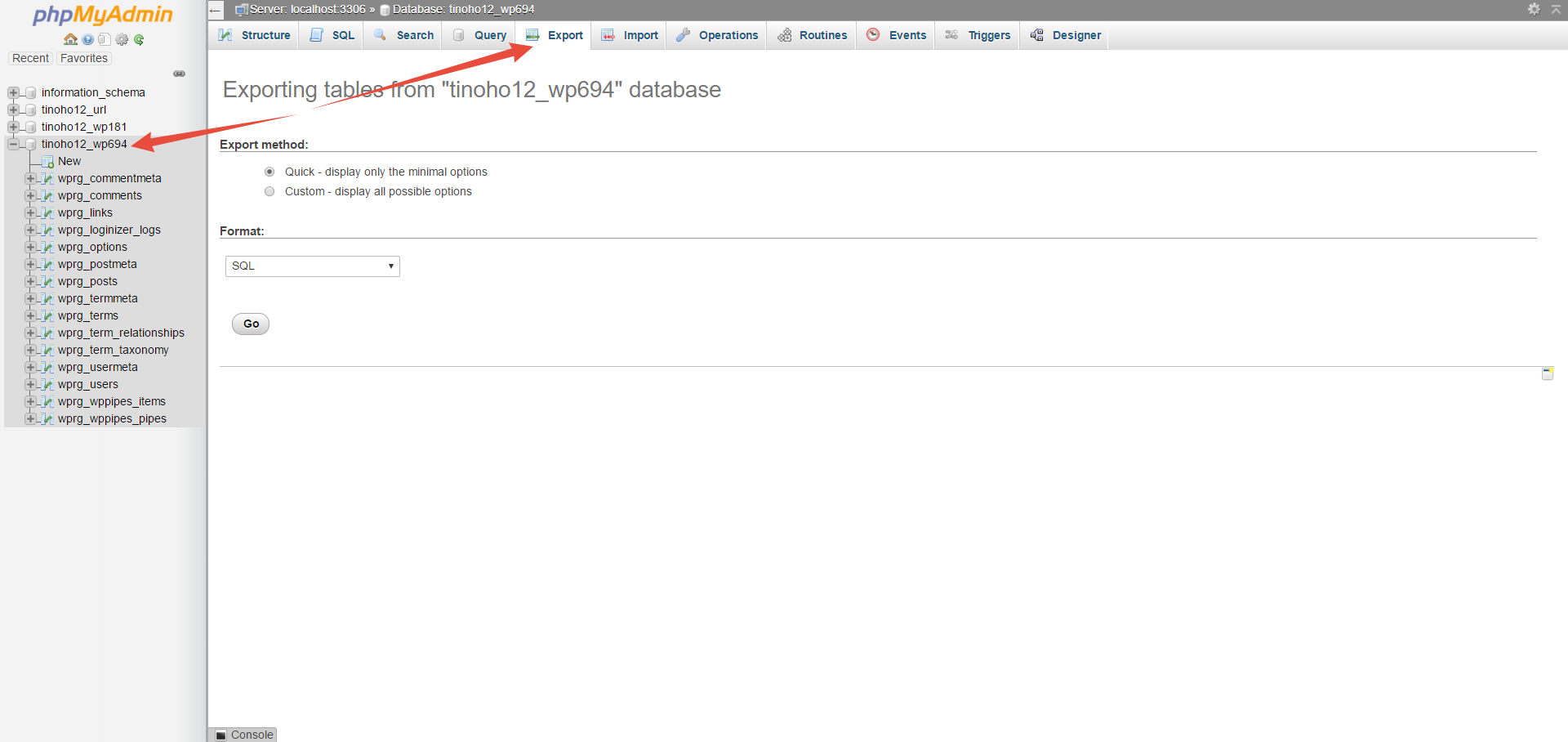The height and width of the screenshot is (742, 1568).
Task: Open the panel settings gear icon
Action: pyautogui.click(x=122, y=39)
